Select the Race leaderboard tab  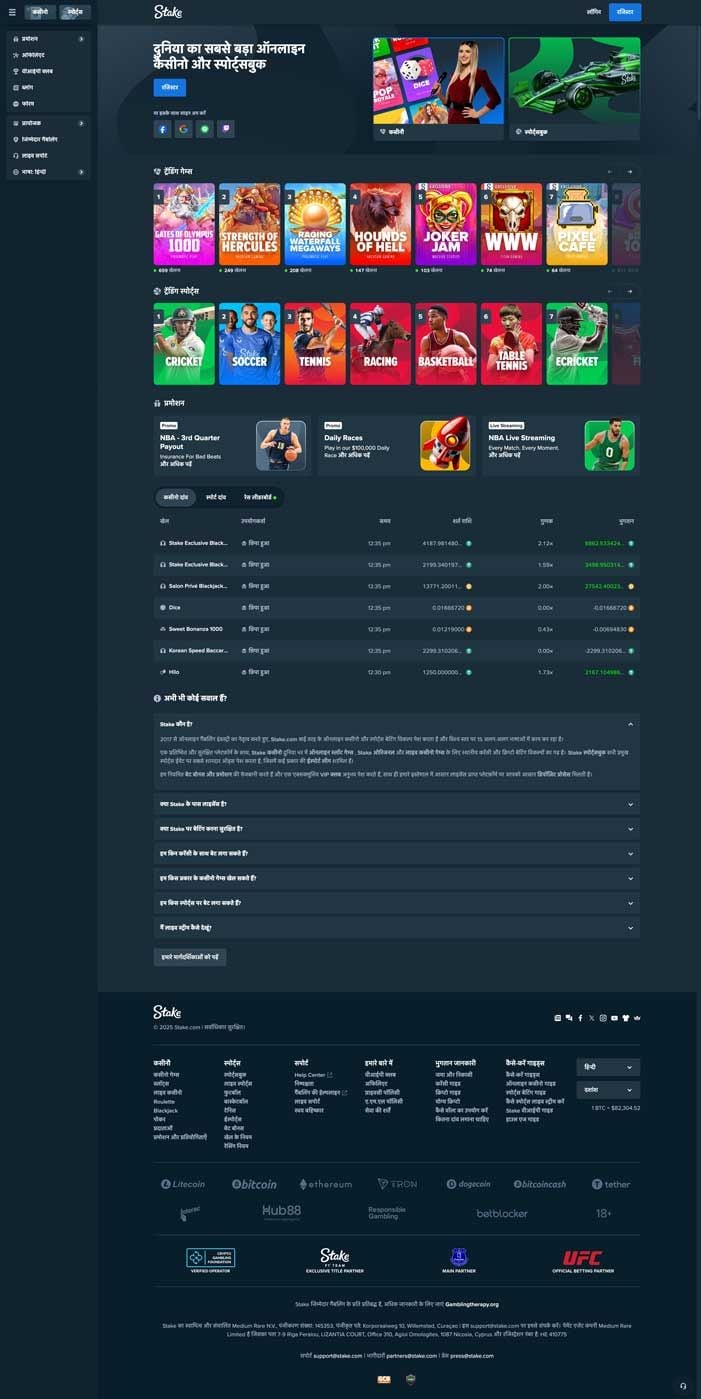pos(260,497)
